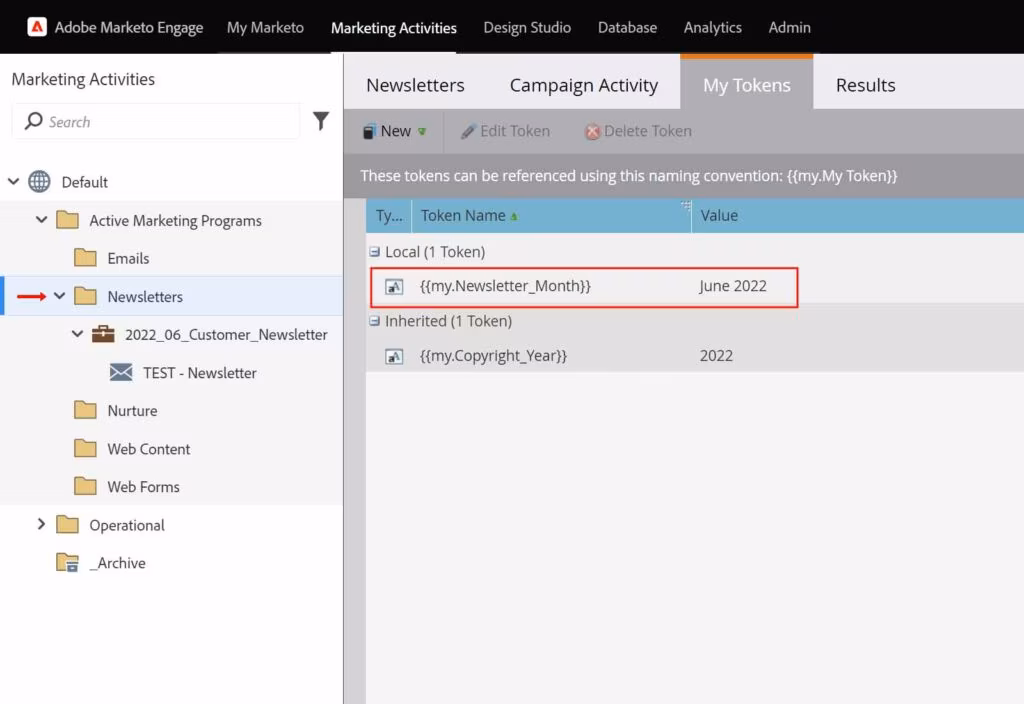
Task: Collapse the Inherited (1 Token) group
Action: click(375, 321)
